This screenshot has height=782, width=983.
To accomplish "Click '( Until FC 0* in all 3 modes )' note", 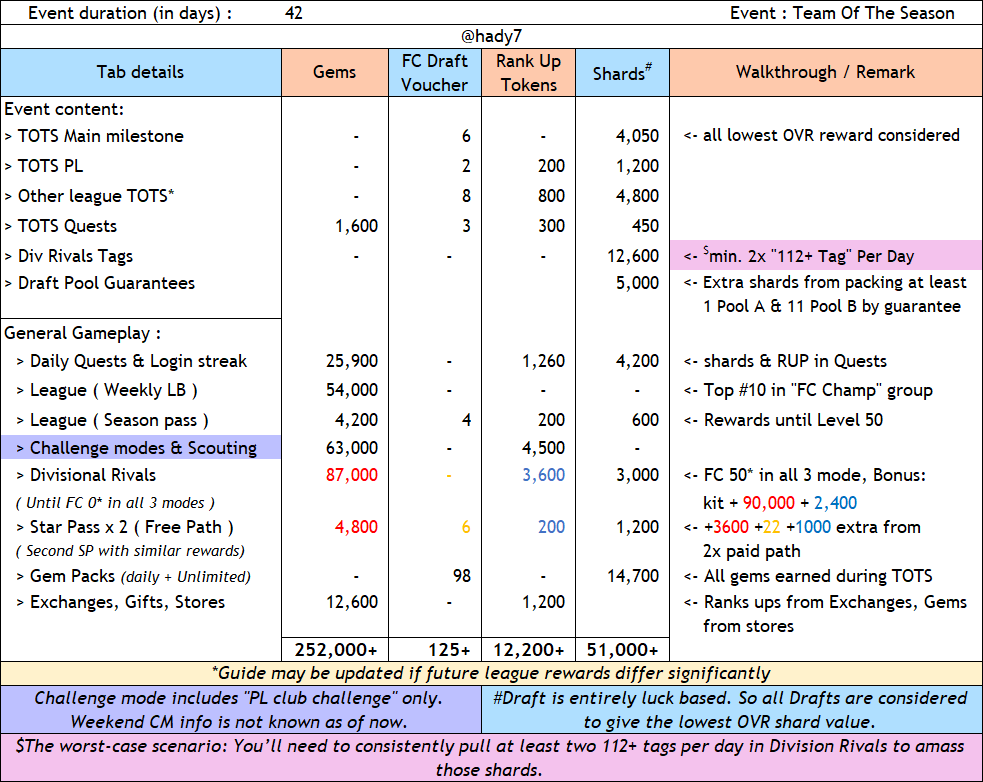I will 115,503.
